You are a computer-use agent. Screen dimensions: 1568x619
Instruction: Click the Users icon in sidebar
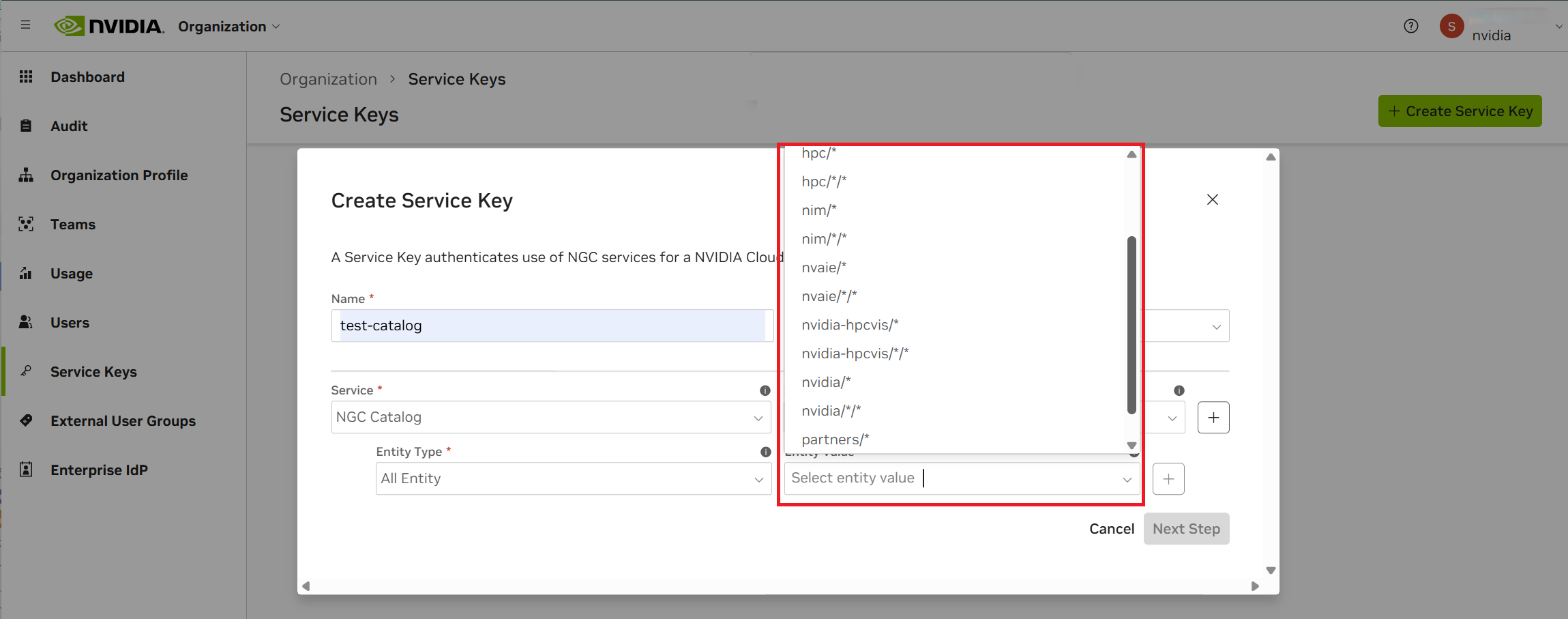pyautogui.click(x=26, y=322)
